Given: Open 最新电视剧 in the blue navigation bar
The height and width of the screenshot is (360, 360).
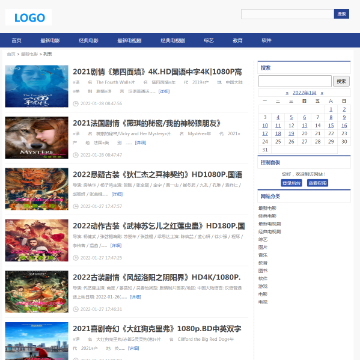Looking at the screenshot, I should coord(129,41).
